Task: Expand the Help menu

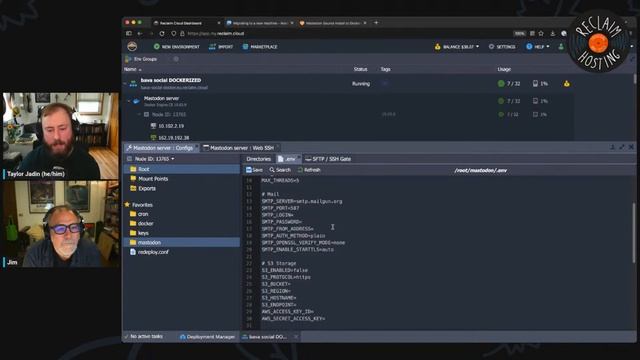Action: (538, 47)
